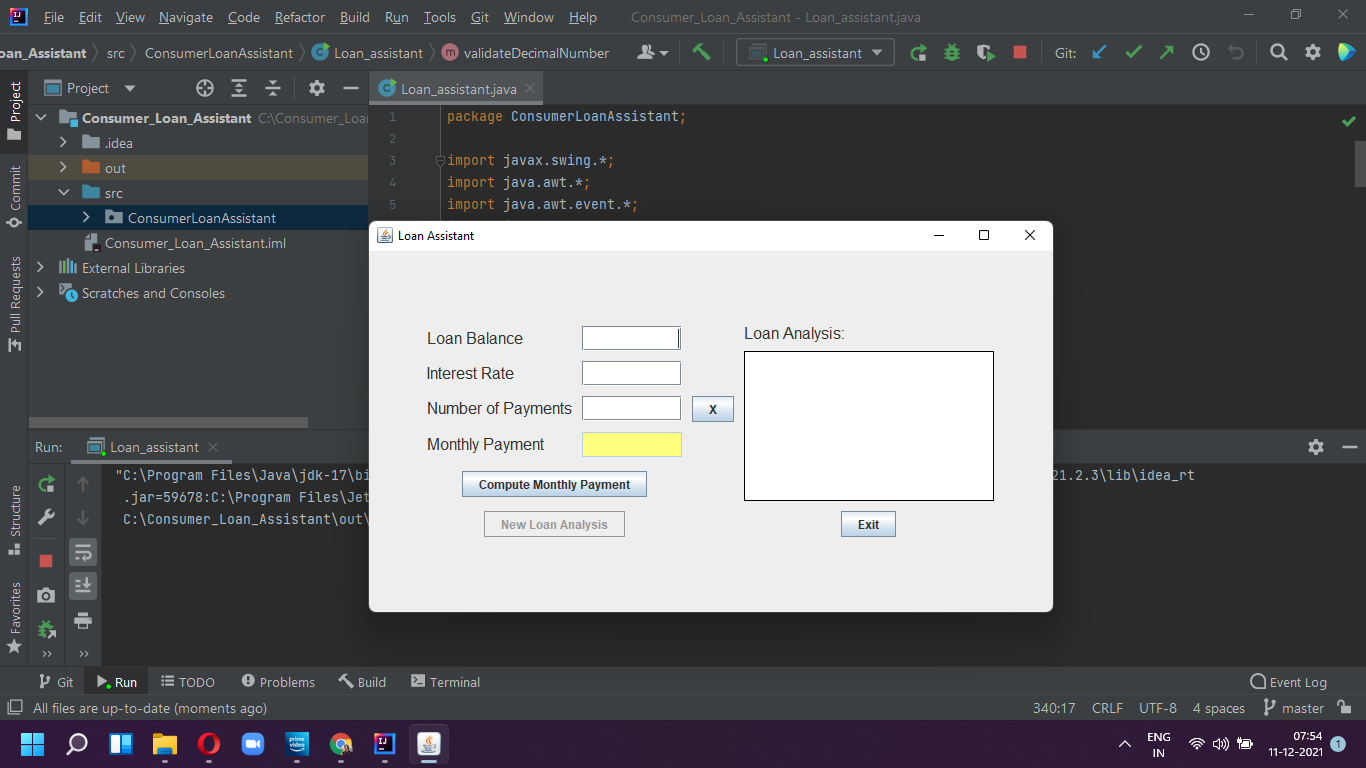Toggle soft-wrap in the console output
The width and height of the screenshot is (1366, 768).
(x=83, y=551)
